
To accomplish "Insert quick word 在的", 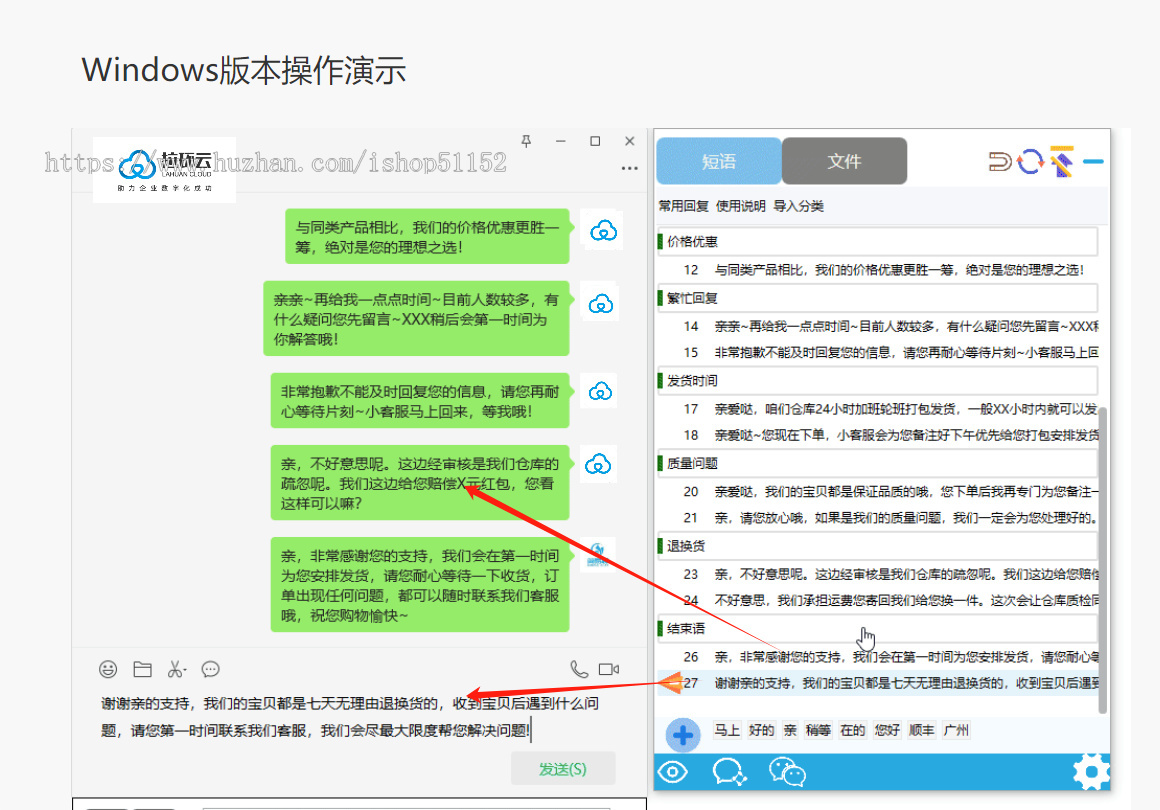I will (853, 730).
